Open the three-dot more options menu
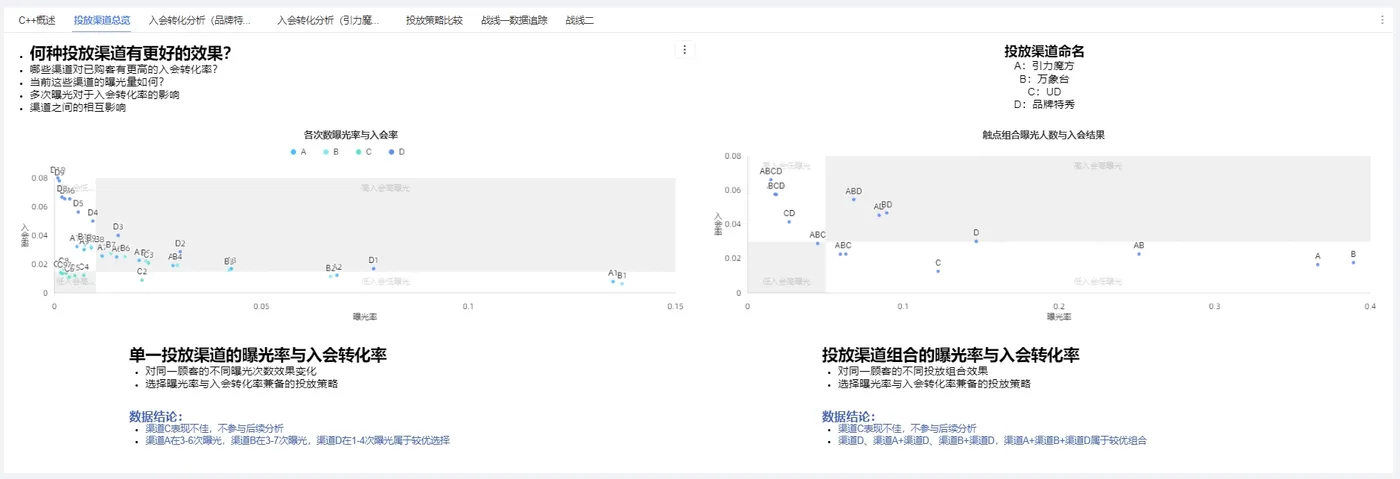Screen dimensions: 1400x479 coord(684,49)
